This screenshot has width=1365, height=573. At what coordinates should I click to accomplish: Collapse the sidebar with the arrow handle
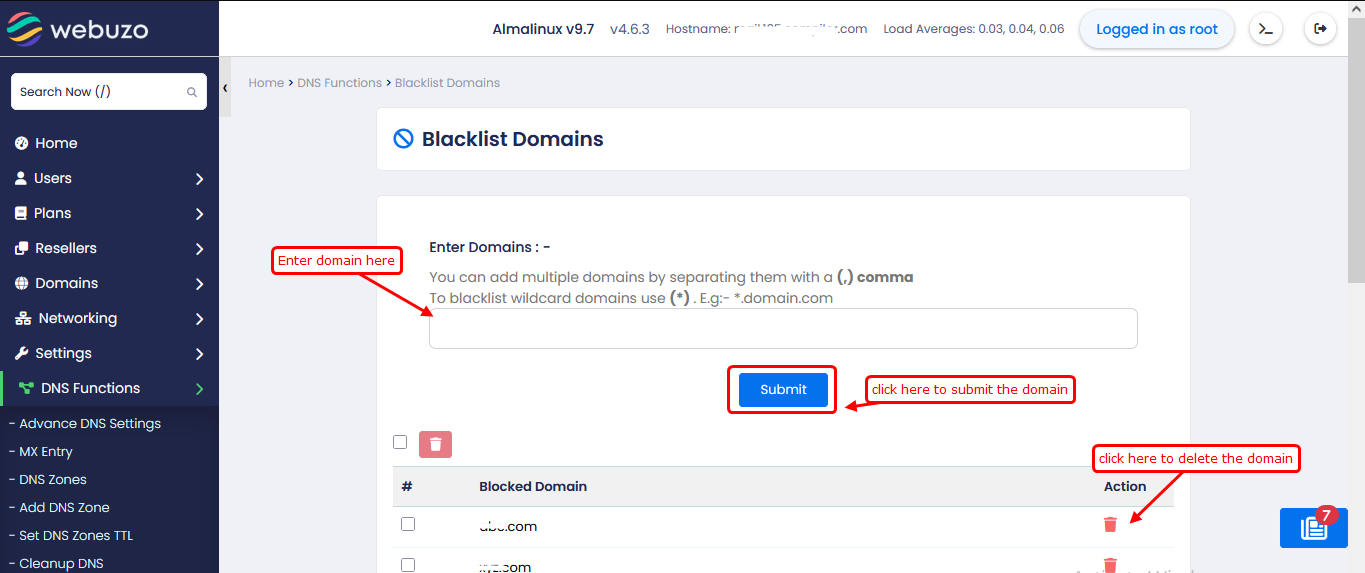coord(225,88)
